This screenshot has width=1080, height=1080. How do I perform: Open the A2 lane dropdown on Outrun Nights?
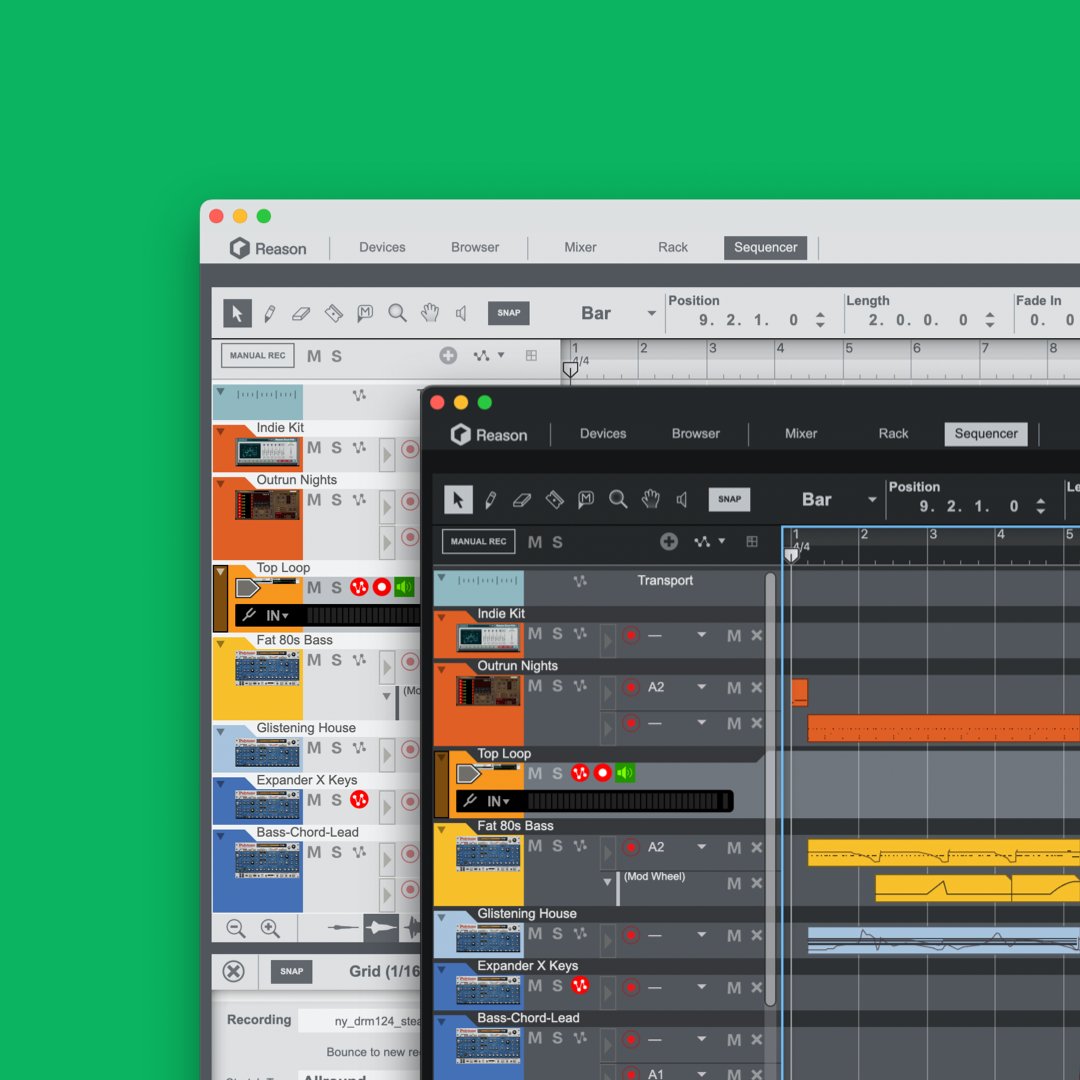[x=701, y=687]
